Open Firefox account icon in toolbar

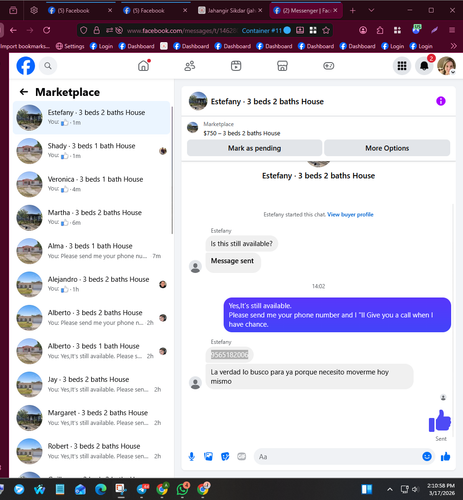coord(363,30)
